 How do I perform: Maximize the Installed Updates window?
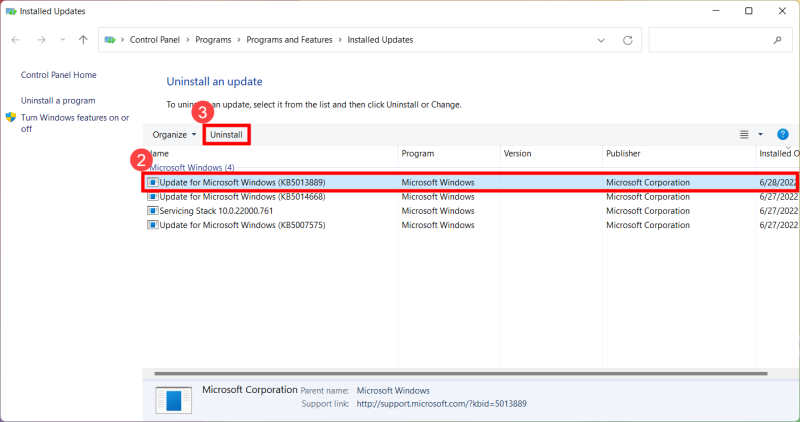pyautogui.click(x=748, y=11)
